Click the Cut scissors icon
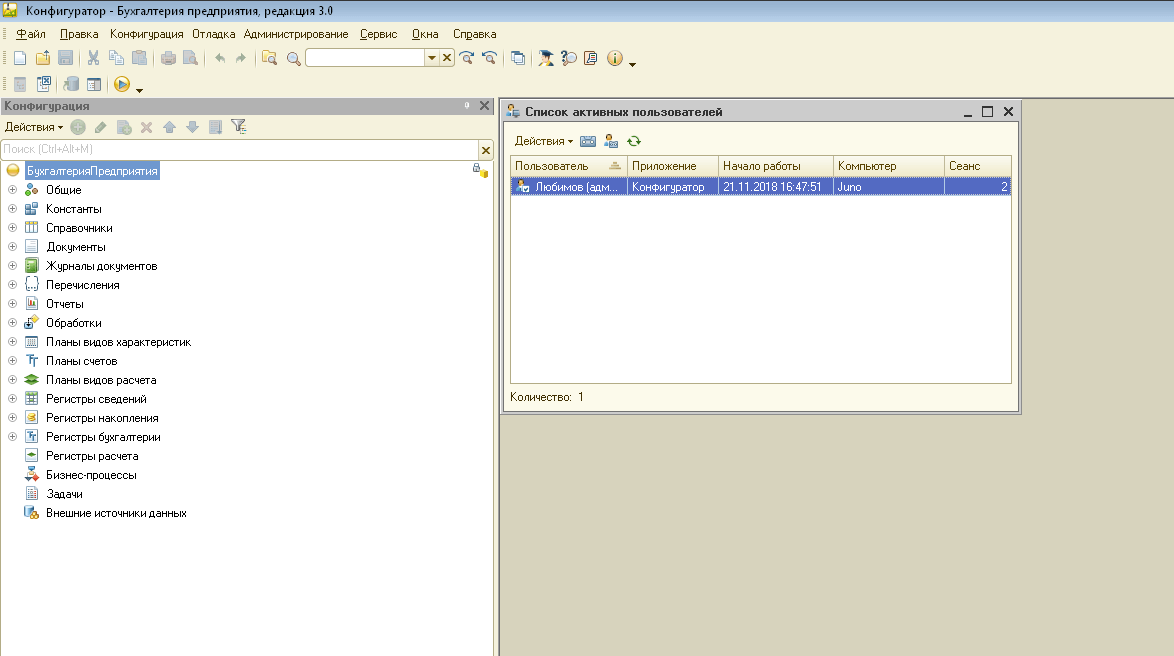The height and width of the screenshot is (656, 1174). [x=94, y=58]
